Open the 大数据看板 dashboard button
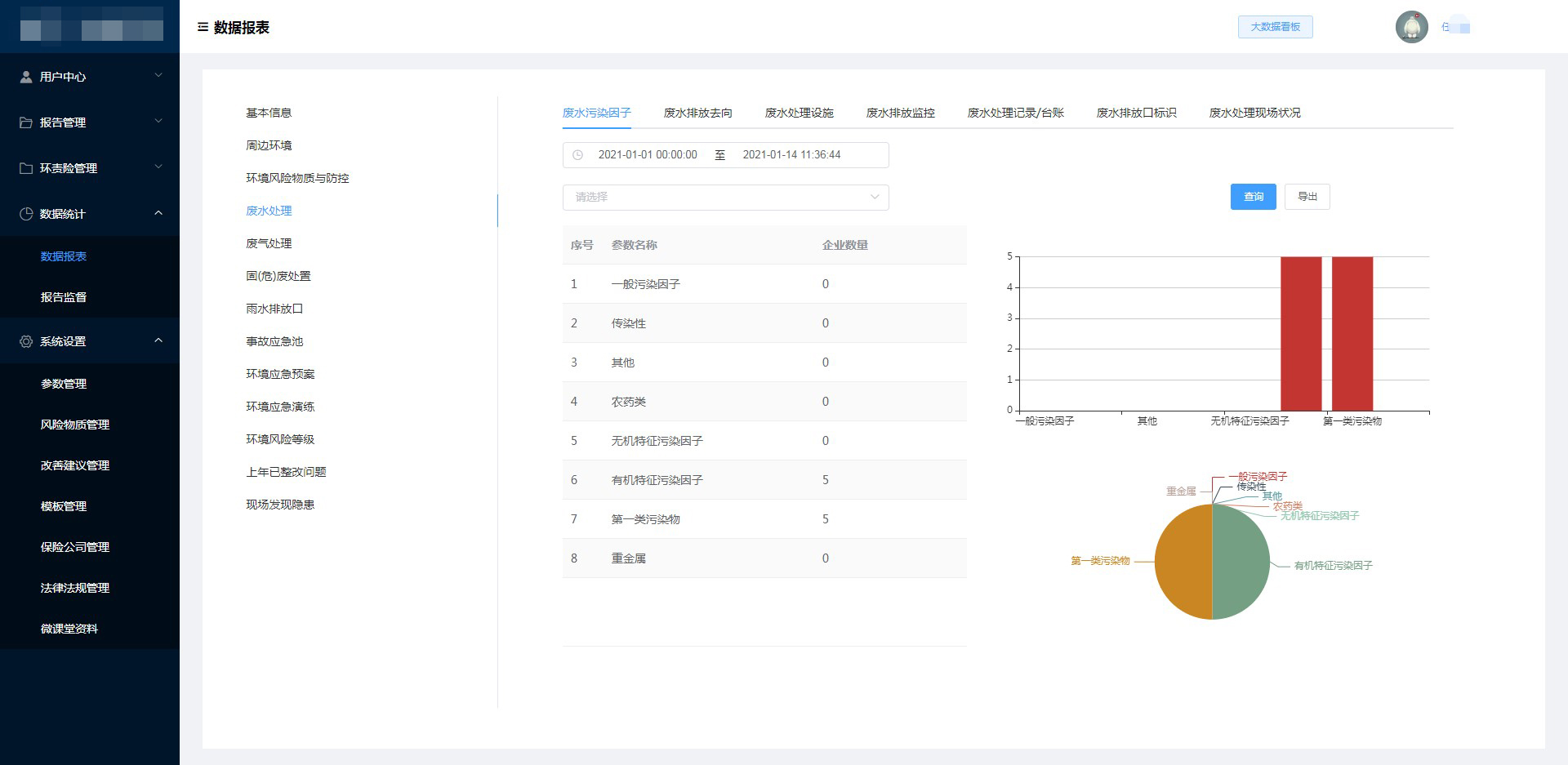Image resolution: width=1568 pixels, height=765 pixels. tap(1275, 27)
